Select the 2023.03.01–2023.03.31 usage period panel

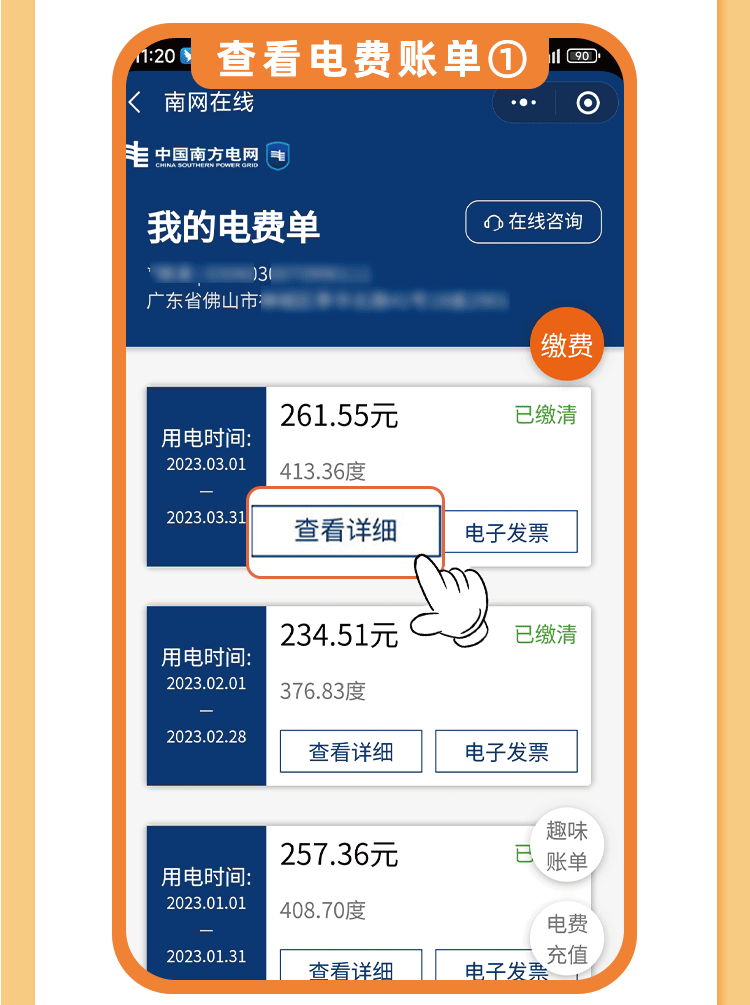click(206, 476)
